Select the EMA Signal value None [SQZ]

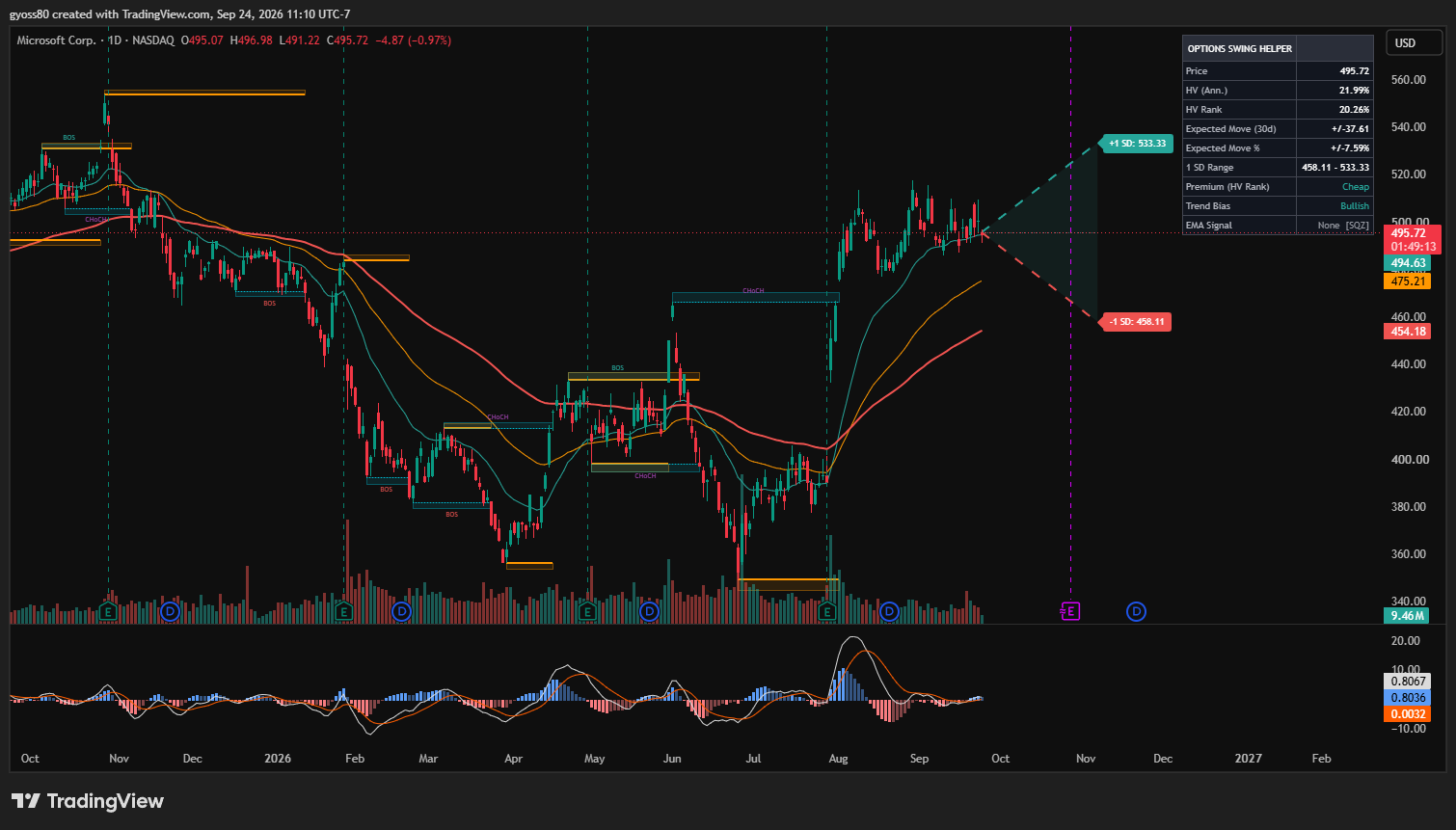1343,226
